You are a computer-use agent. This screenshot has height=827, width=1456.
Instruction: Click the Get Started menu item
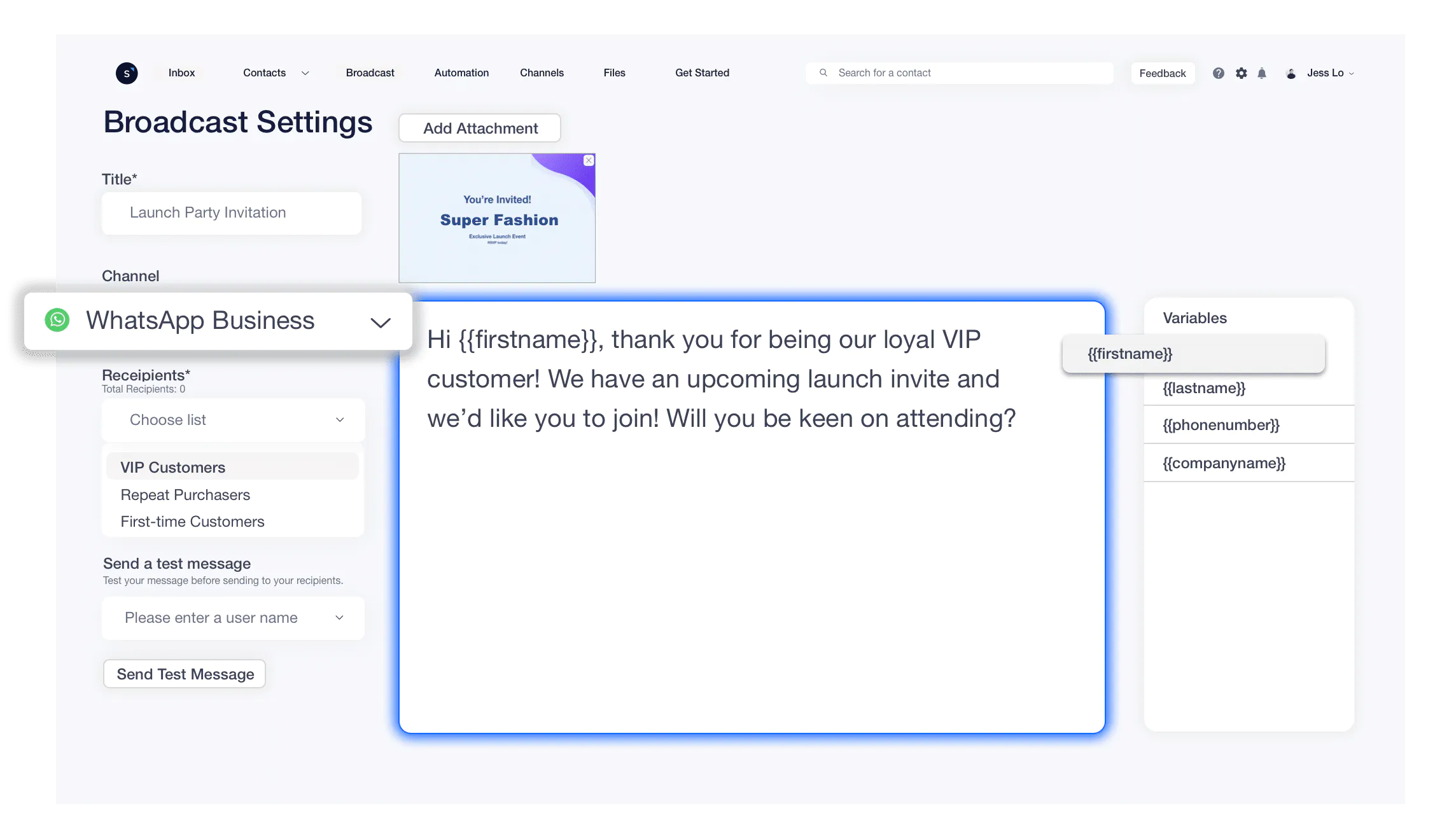pos(701,72)
